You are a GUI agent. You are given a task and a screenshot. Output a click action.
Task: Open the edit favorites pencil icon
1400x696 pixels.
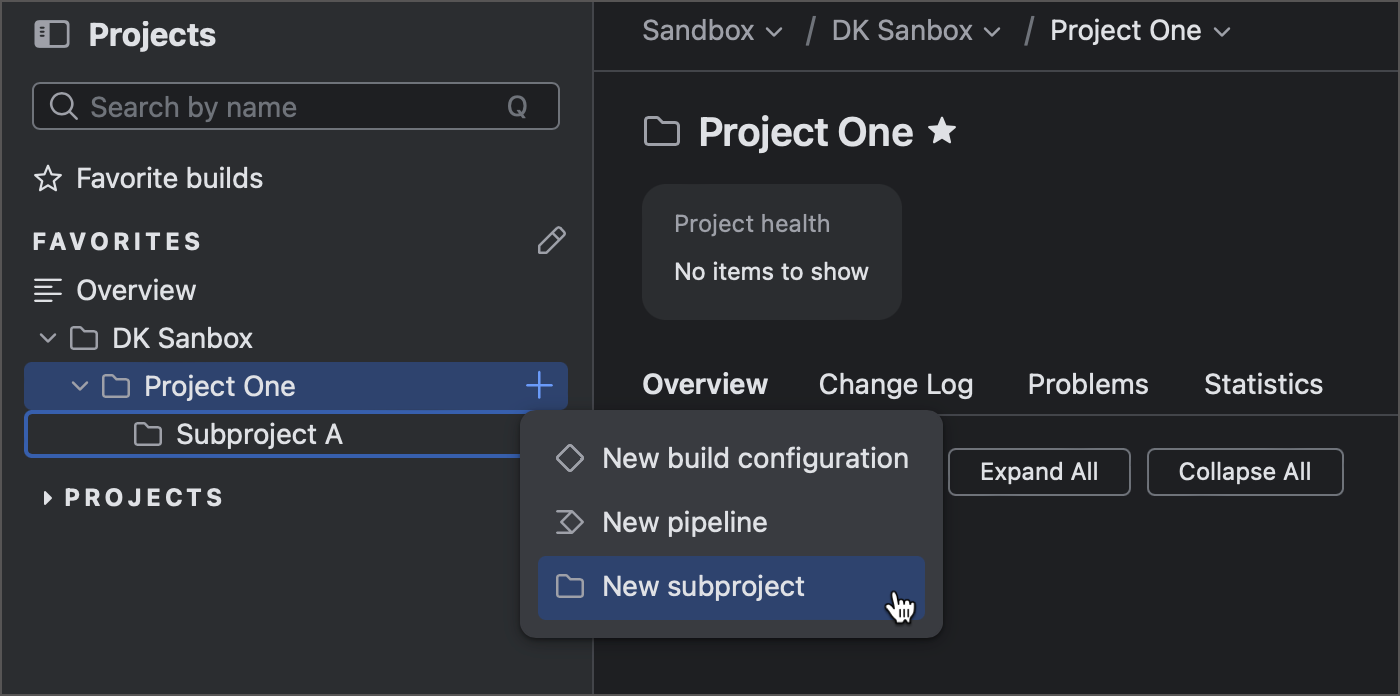(551, 240)
